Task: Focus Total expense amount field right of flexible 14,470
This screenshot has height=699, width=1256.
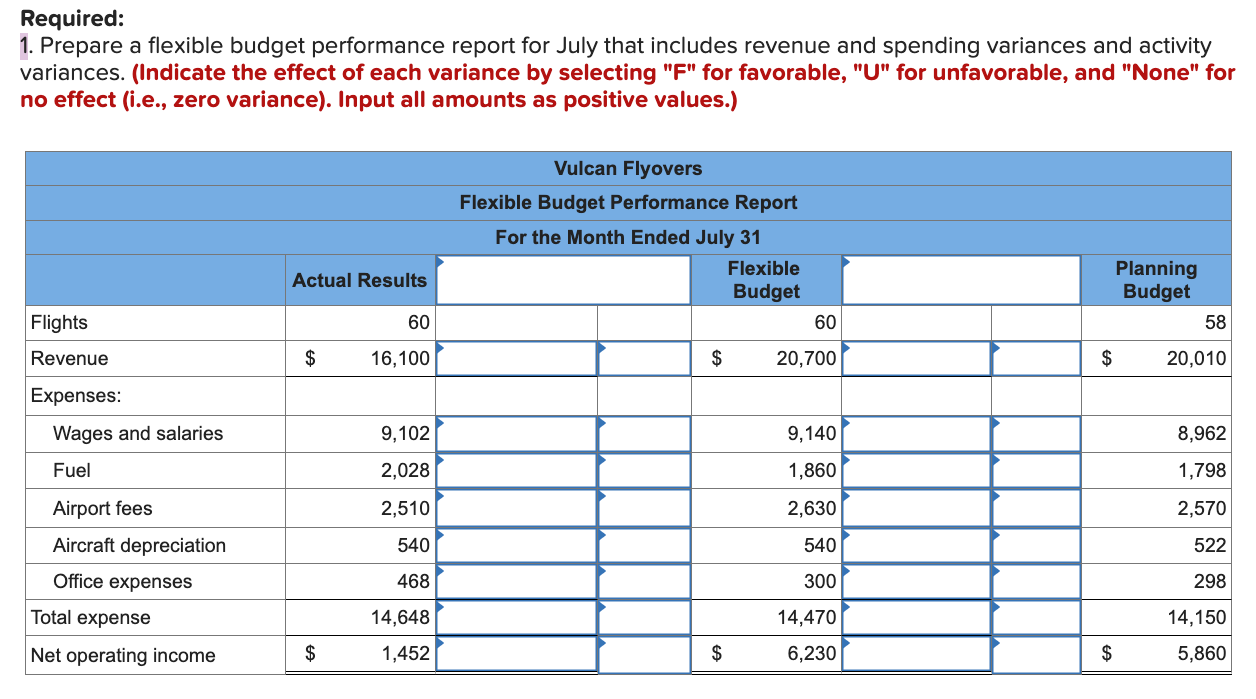Action: (x=916, y=618)
